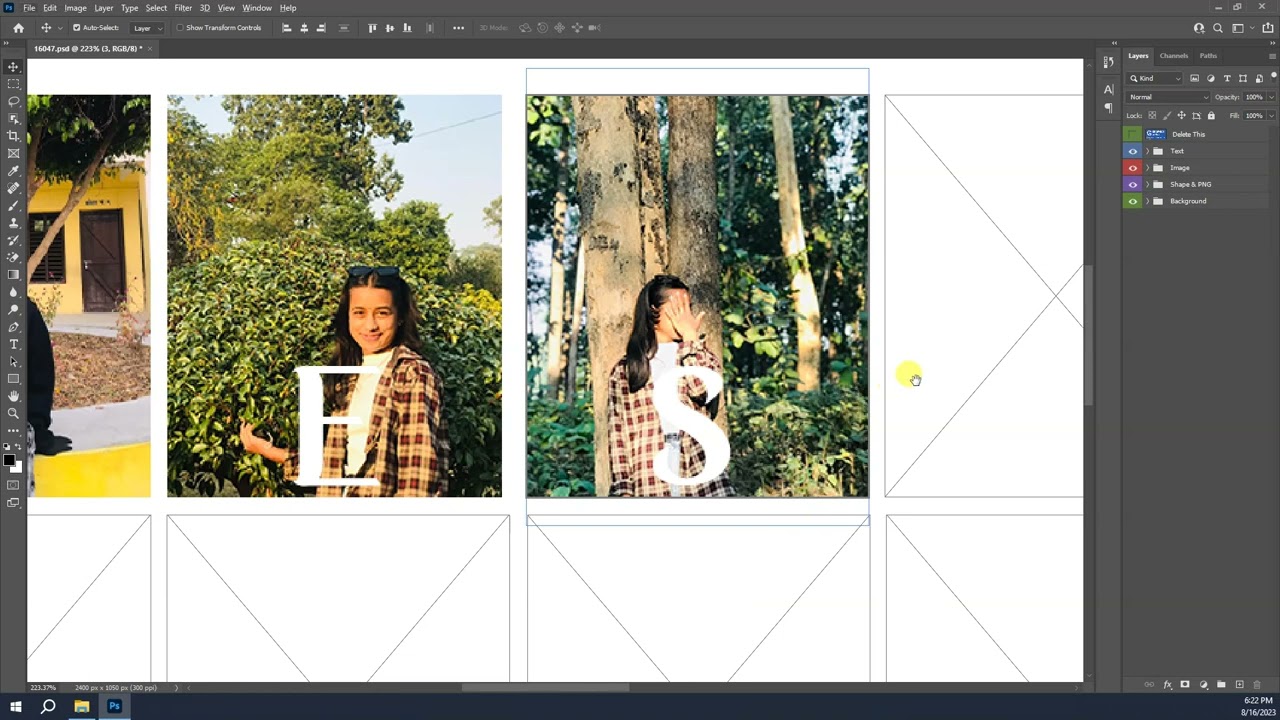This screenshot has width=1280, height=720.
Task: Switch to the Channels tab
Action: [x=1174, y=56]
